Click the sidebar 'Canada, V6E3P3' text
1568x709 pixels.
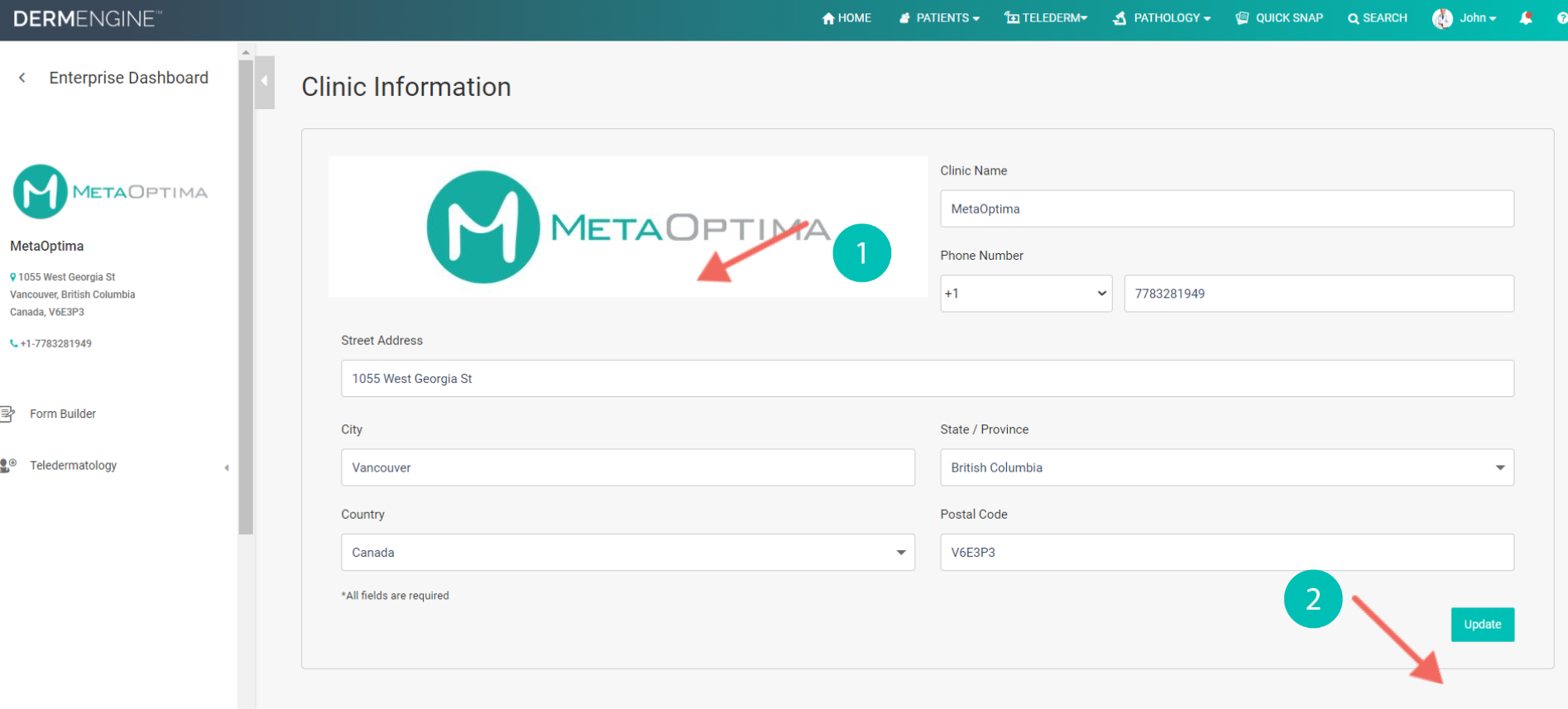click(47, 312)
